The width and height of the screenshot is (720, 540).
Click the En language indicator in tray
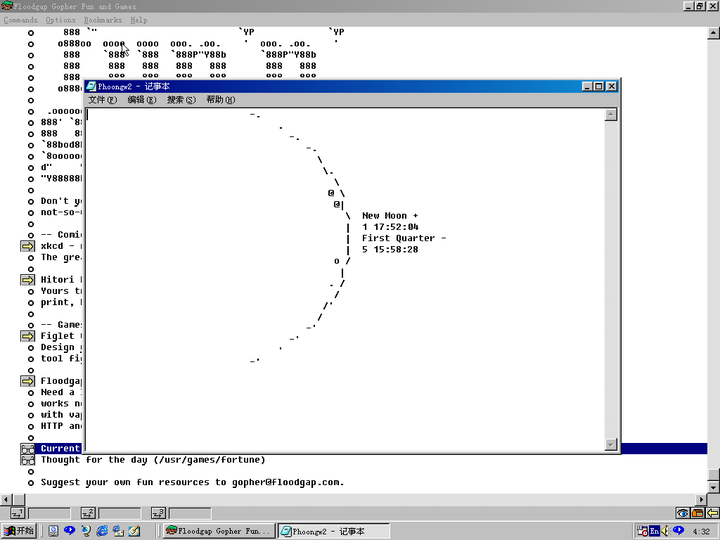655,530
